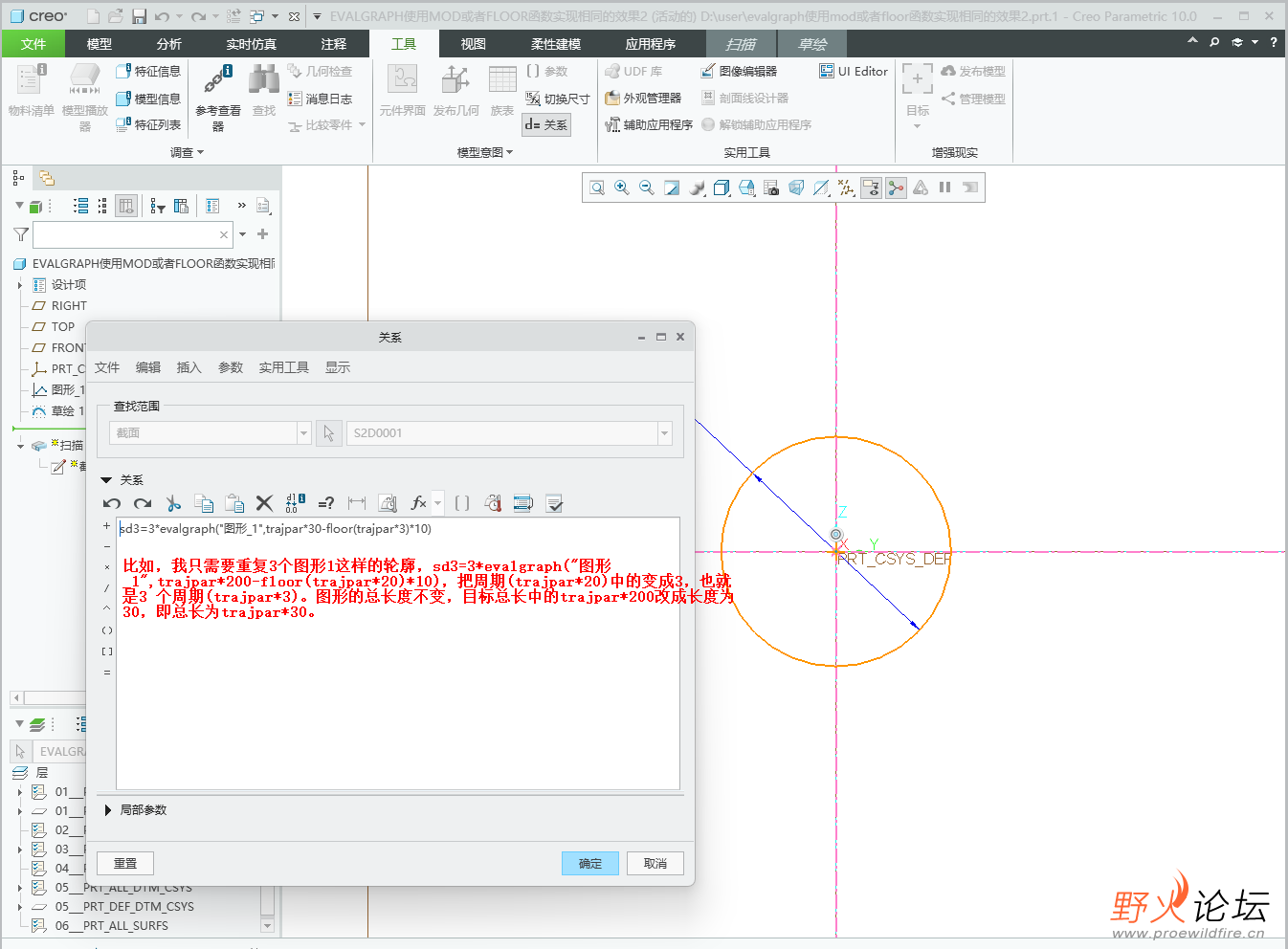The height and width of the screenshot is (949, 1288).
Task: Click the verify relations checkmark icon
Action: 554,503
